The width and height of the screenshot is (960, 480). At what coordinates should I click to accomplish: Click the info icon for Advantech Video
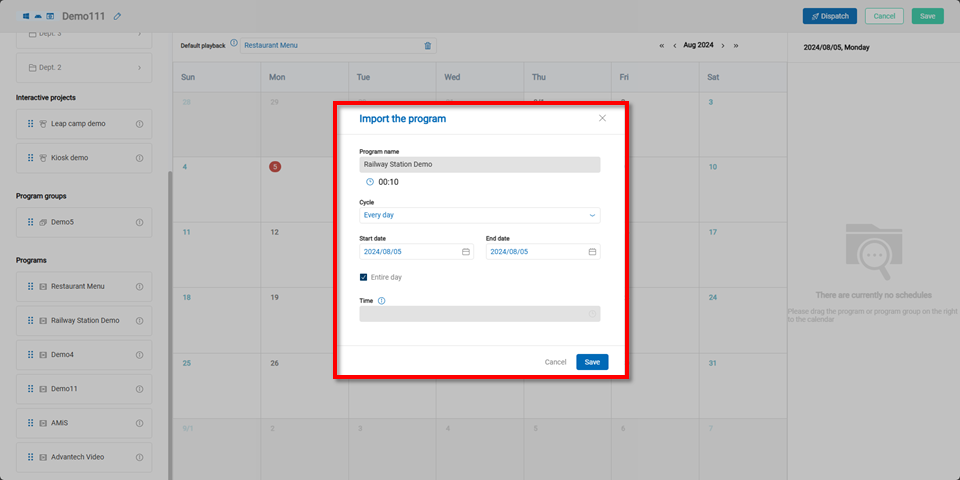(x=139, y=457)
